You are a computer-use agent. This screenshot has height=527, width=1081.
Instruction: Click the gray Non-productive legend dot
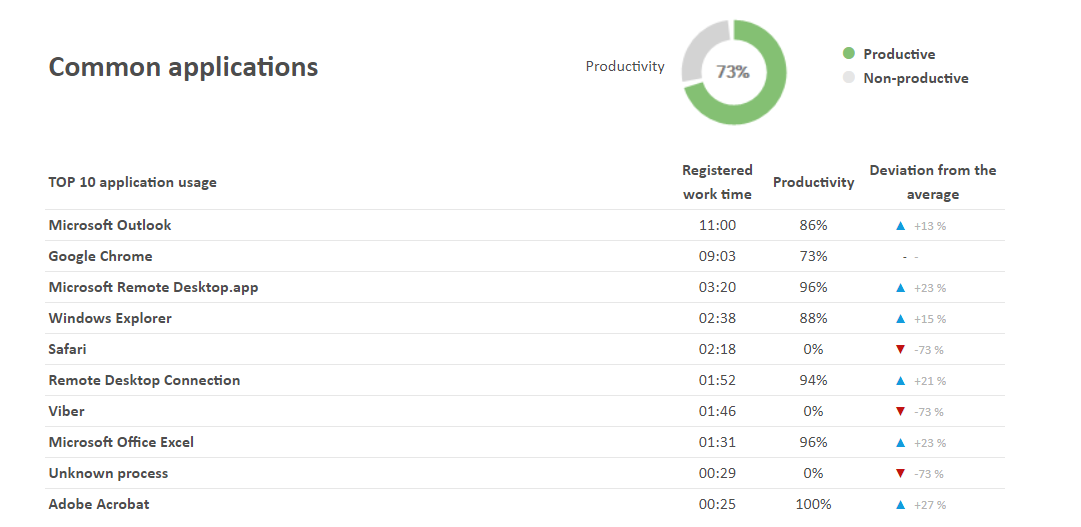[x=849, y=78]
